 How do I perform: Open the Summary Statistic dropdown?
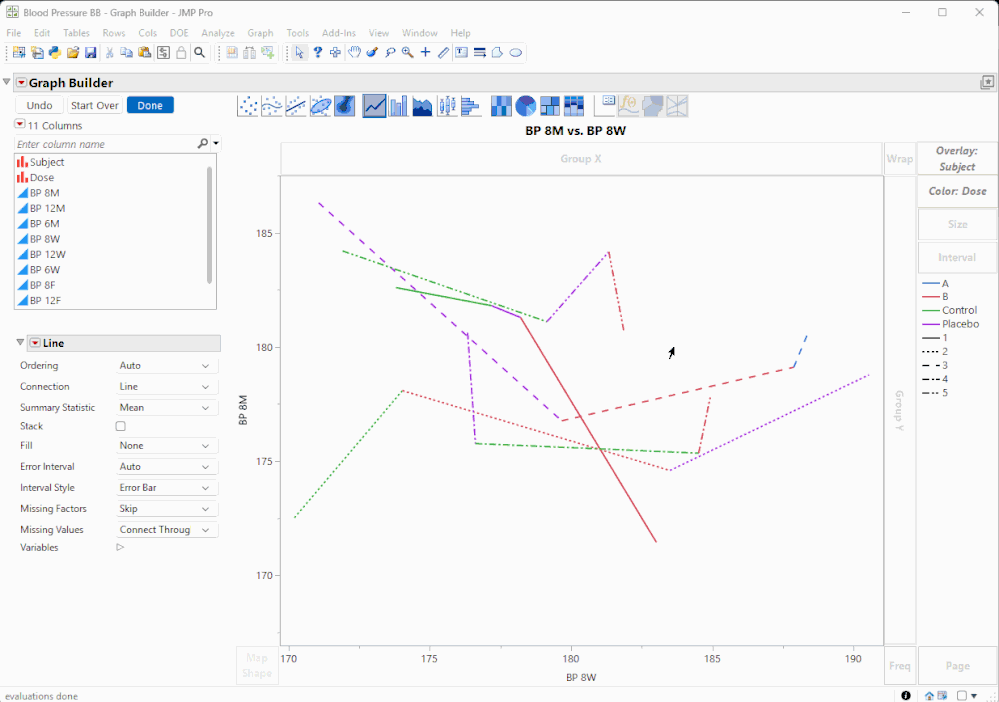click(167, 408)
